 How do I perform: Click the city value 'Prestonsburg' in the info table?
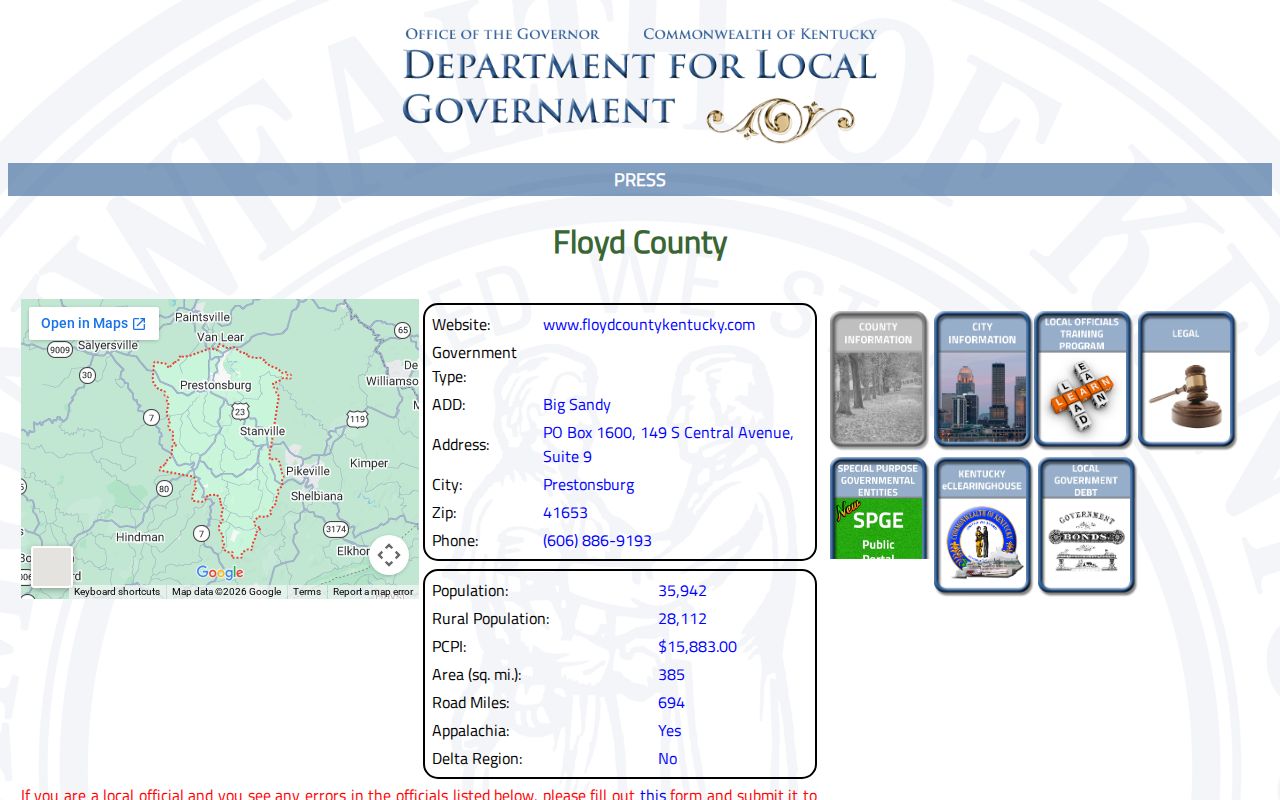(x=588, y=485)
